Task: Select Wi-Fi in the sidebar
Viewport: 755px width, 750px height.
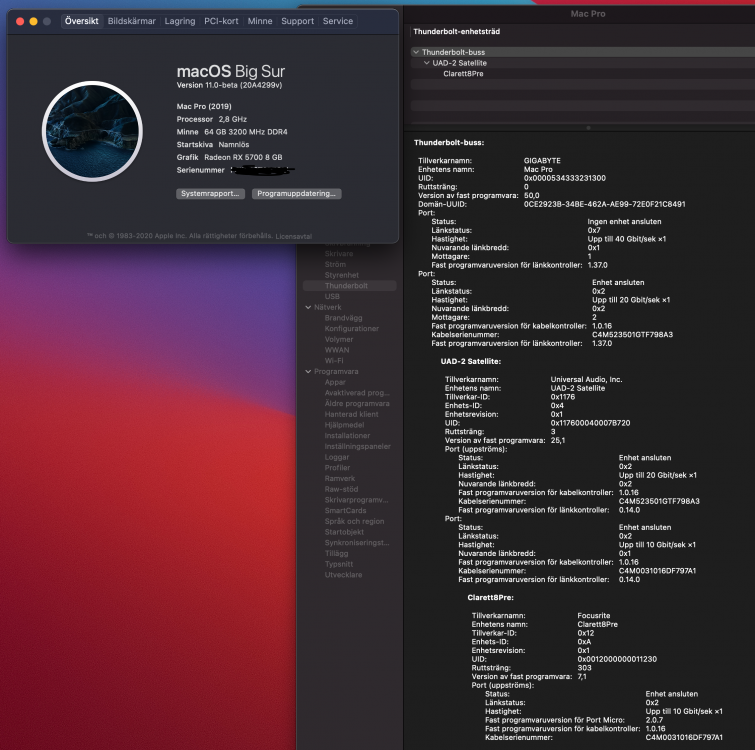Action: pos(334,361)
